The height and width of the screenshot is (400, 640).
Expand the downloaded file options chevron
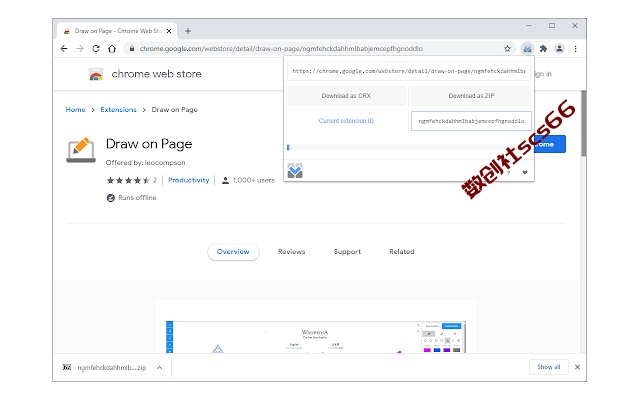pyautogui.click(x=160, y=368)
